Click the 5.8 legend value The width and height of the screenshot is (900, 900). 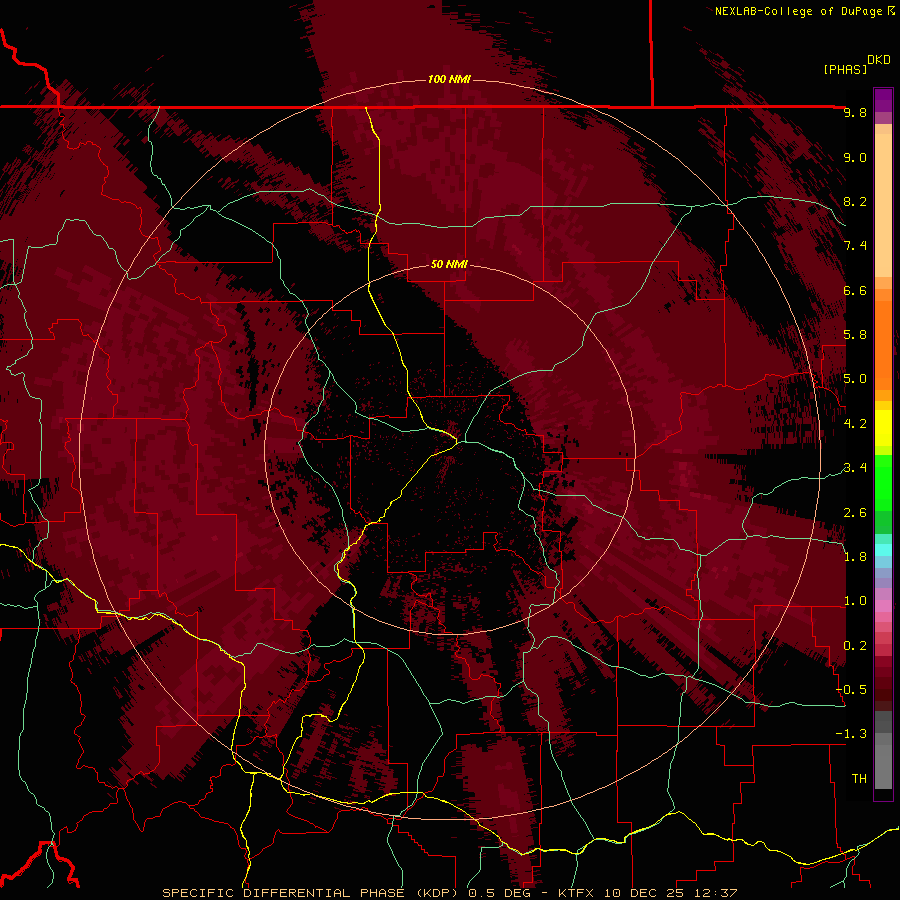point(855,335)
